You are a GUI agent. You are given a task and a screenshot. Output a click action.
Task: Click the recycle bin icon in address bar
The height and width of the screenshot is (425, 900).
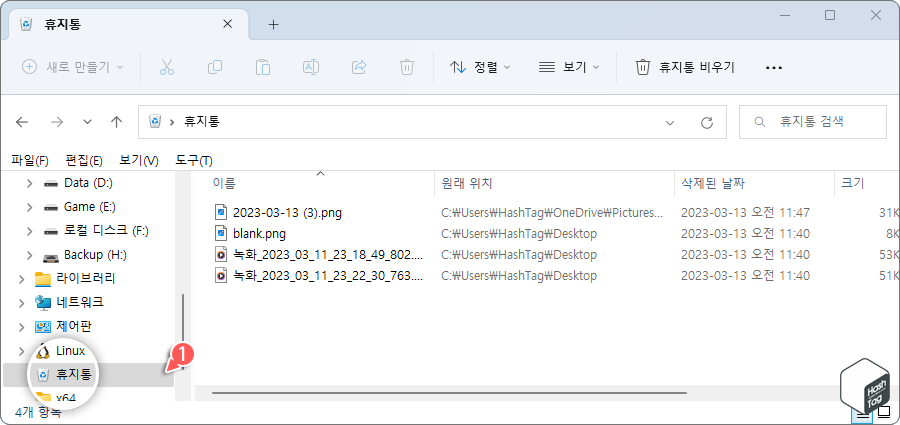[155, 121]
